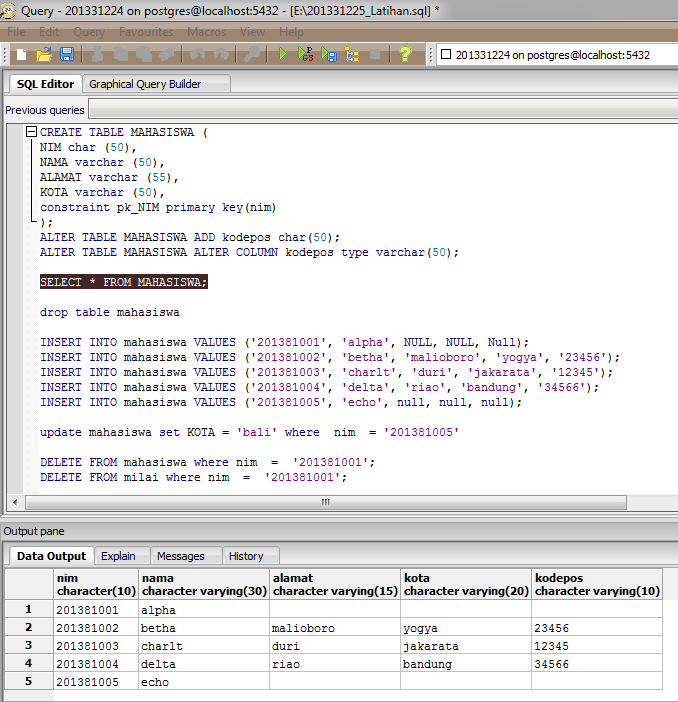Viewport: 678px width, 702px height.
Task: Open the Edit menu
Action: click(x=49, y=32)
